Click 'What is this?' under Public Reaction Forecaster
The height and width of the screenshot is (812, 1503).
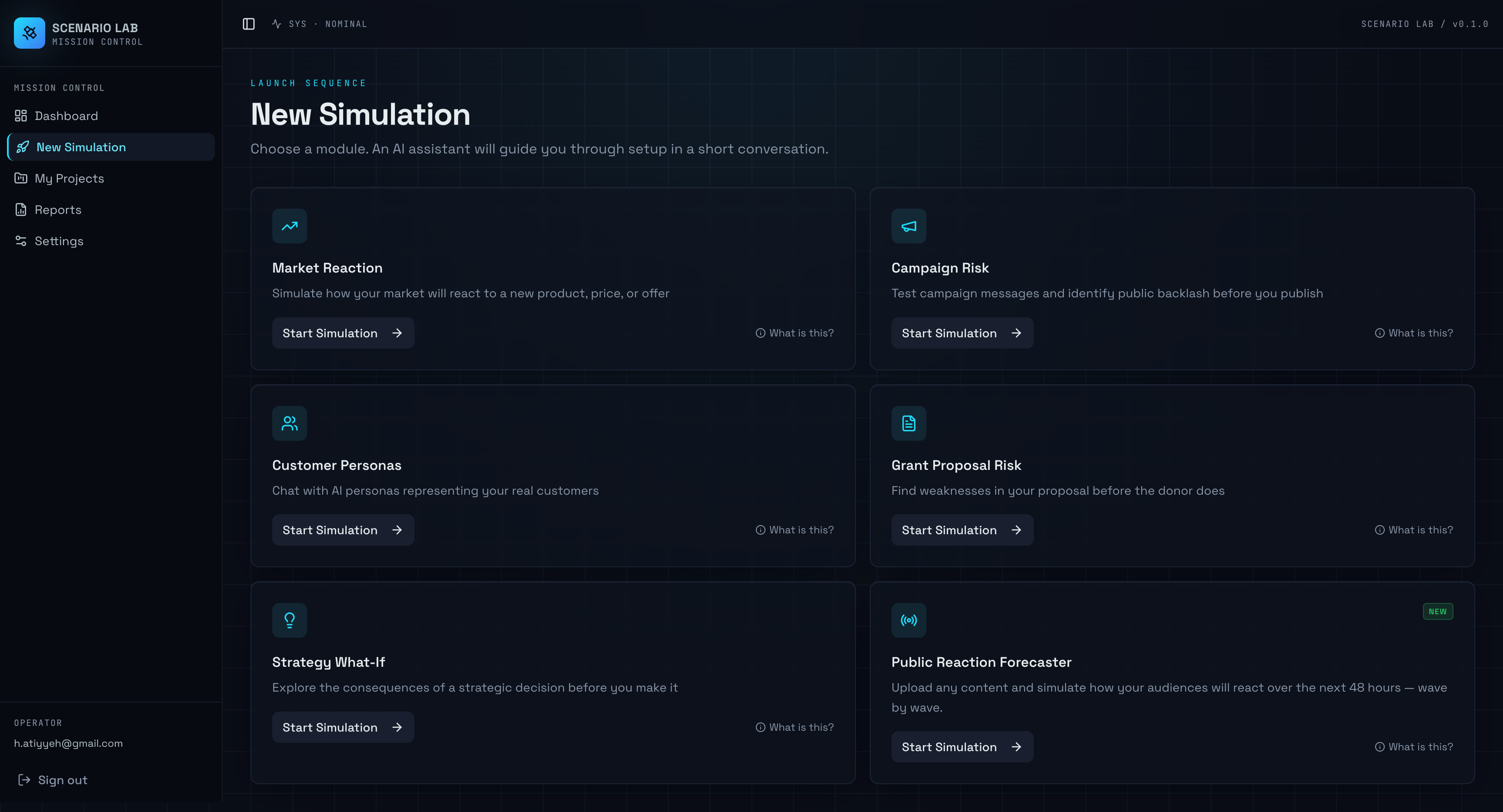click(1414, 747)
